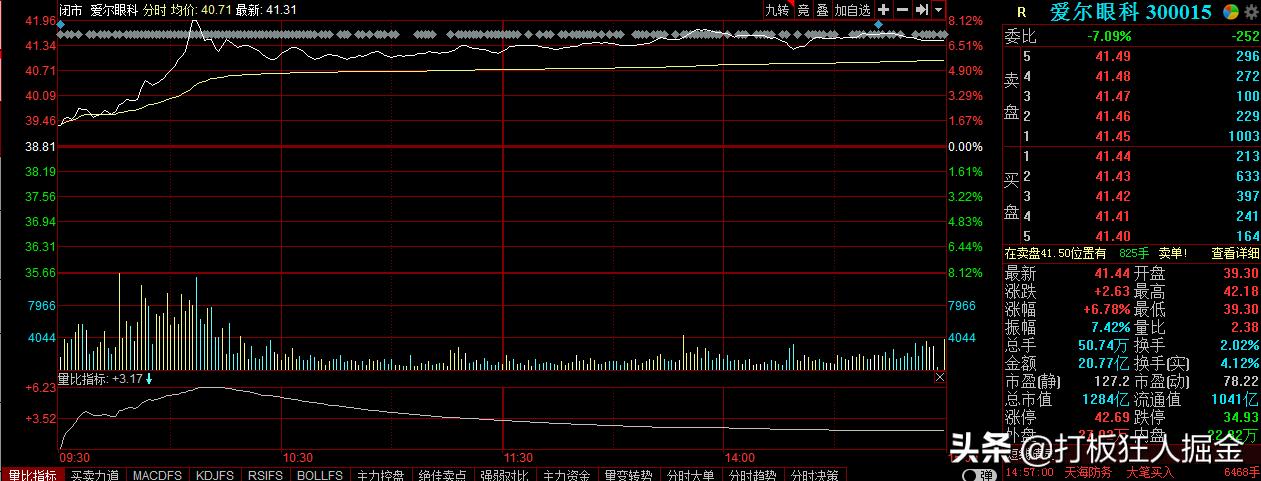This screenshot has width=1261, height=481.
Task: Click the 市盈(动) value 78.22
Action: tap(1241, 381)
